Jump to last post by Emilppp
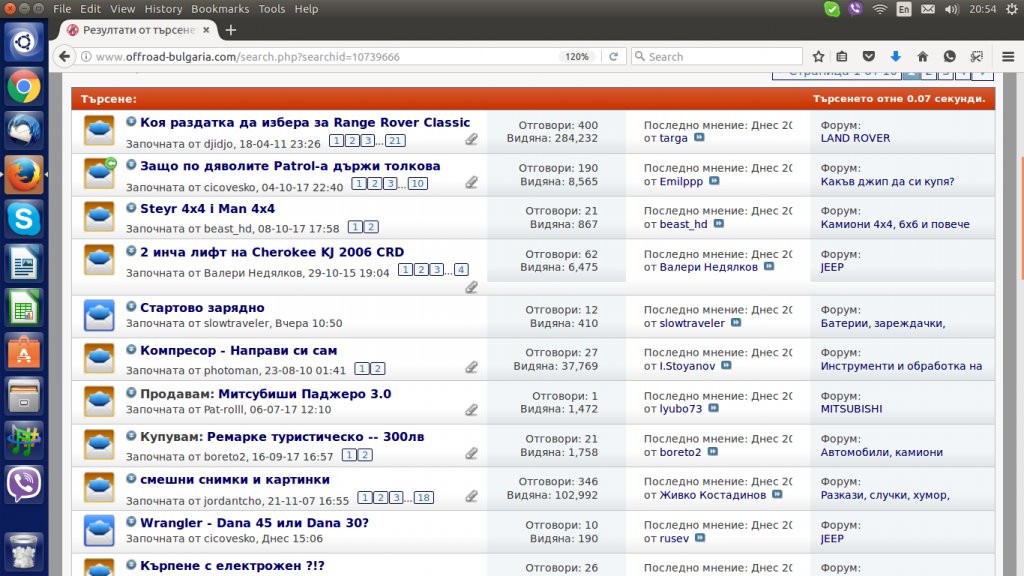1024x576 pixels. pyautogui.click(x=714, y=181)
